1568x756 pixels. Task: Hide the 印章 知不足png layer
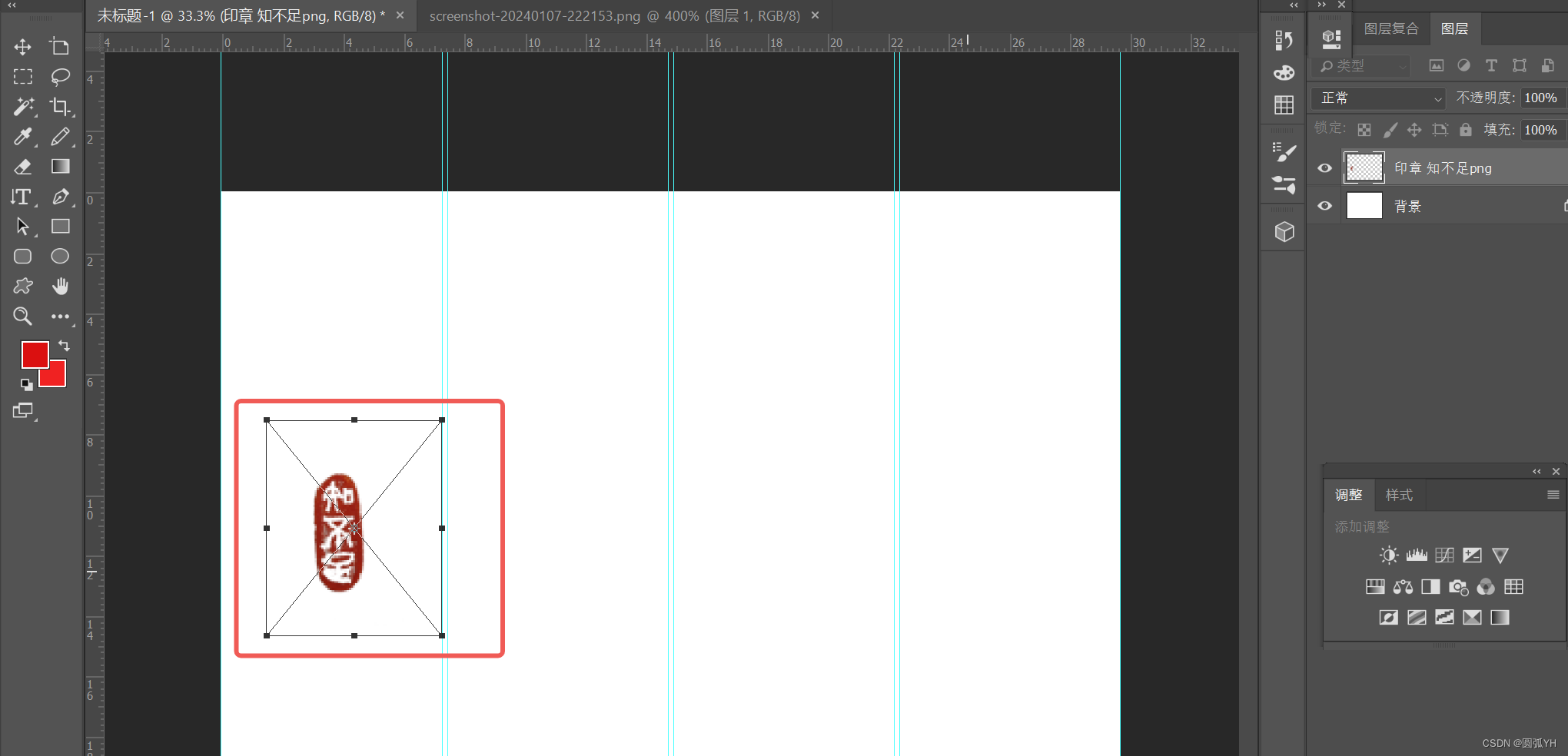coord(1324,168)
